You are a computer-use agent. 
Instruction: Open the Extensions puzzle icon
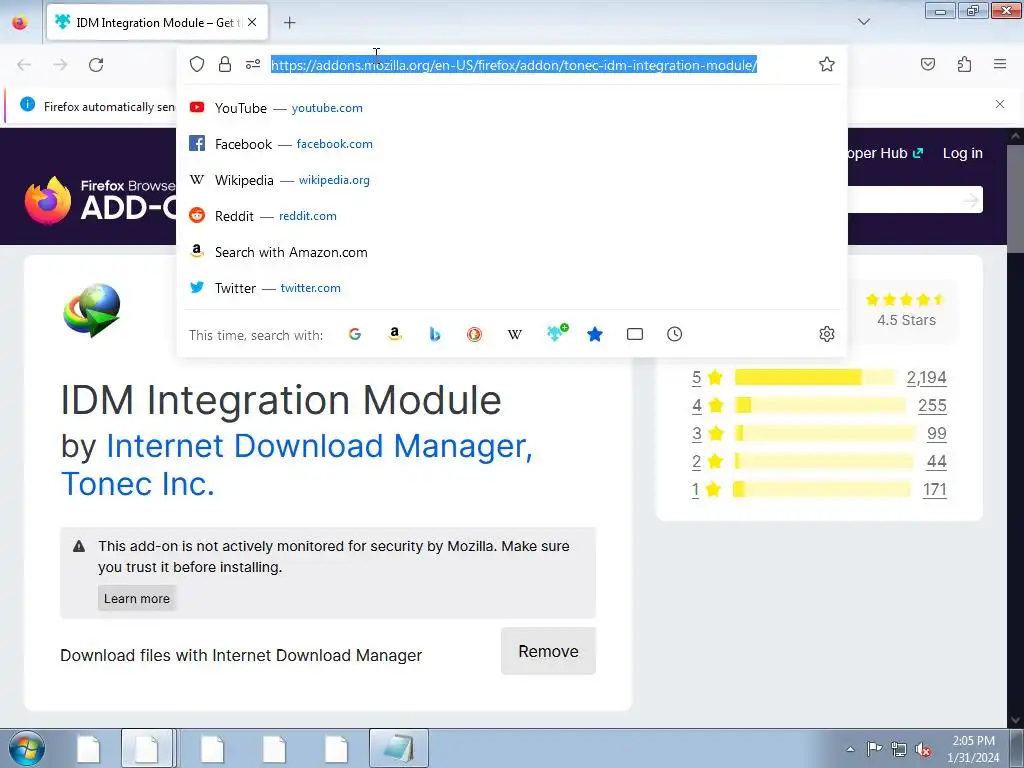tap(964, 64)
